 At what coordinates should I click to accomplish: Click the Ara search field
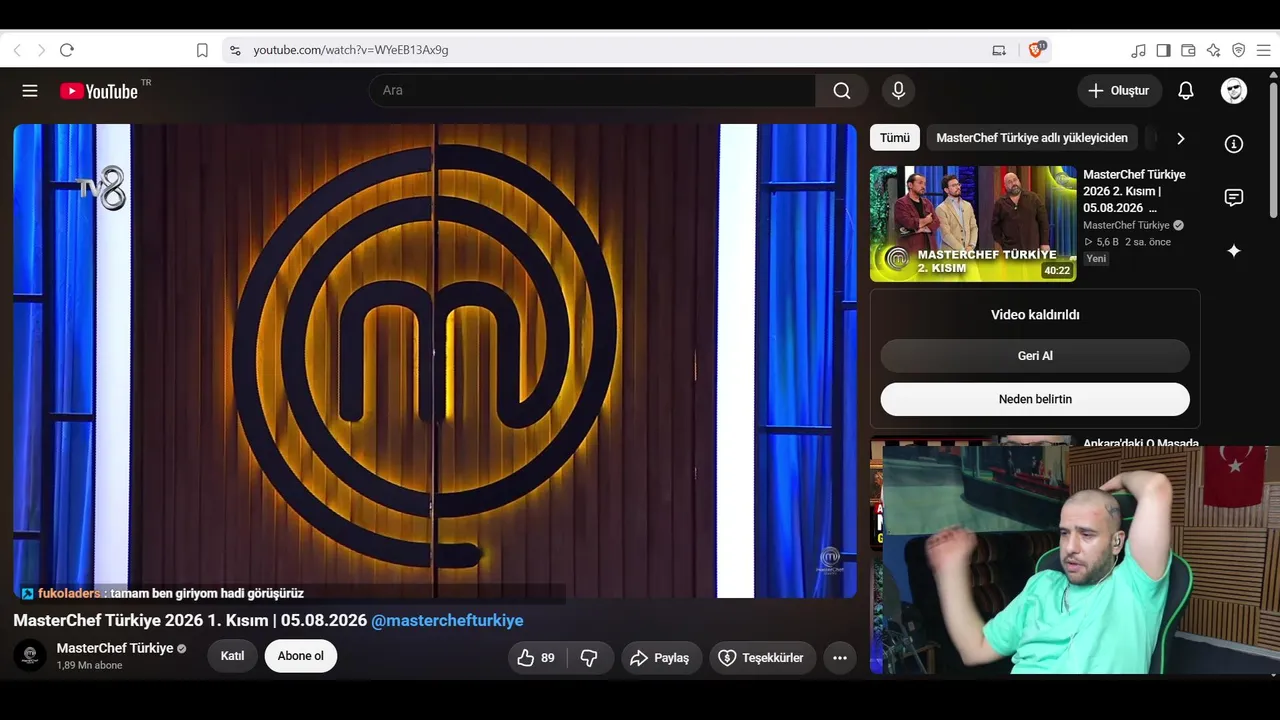tap(593, 91)
